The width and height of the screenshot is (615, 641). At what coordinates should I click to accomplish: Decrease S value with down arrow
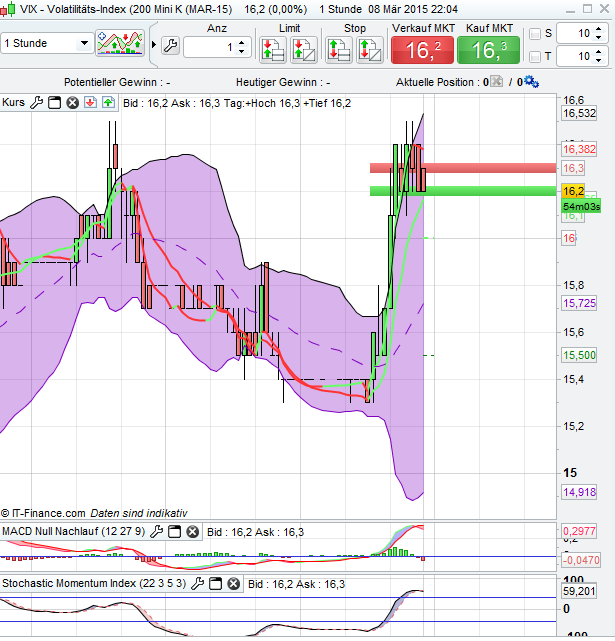pyautogui.click(x=599, y=37)
